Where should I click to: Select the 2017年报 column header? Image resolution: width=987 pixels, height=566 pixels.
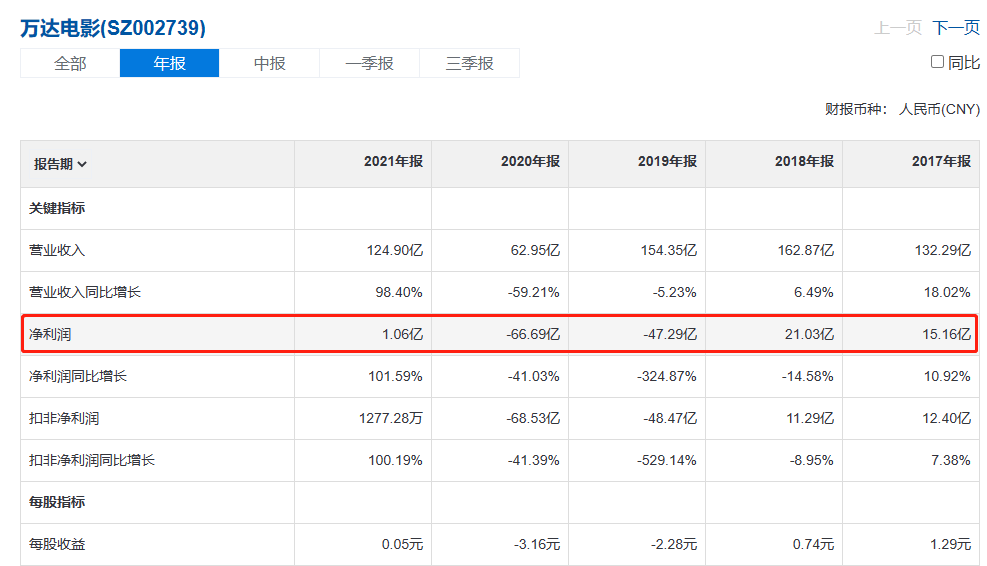[x=941, y=162]
